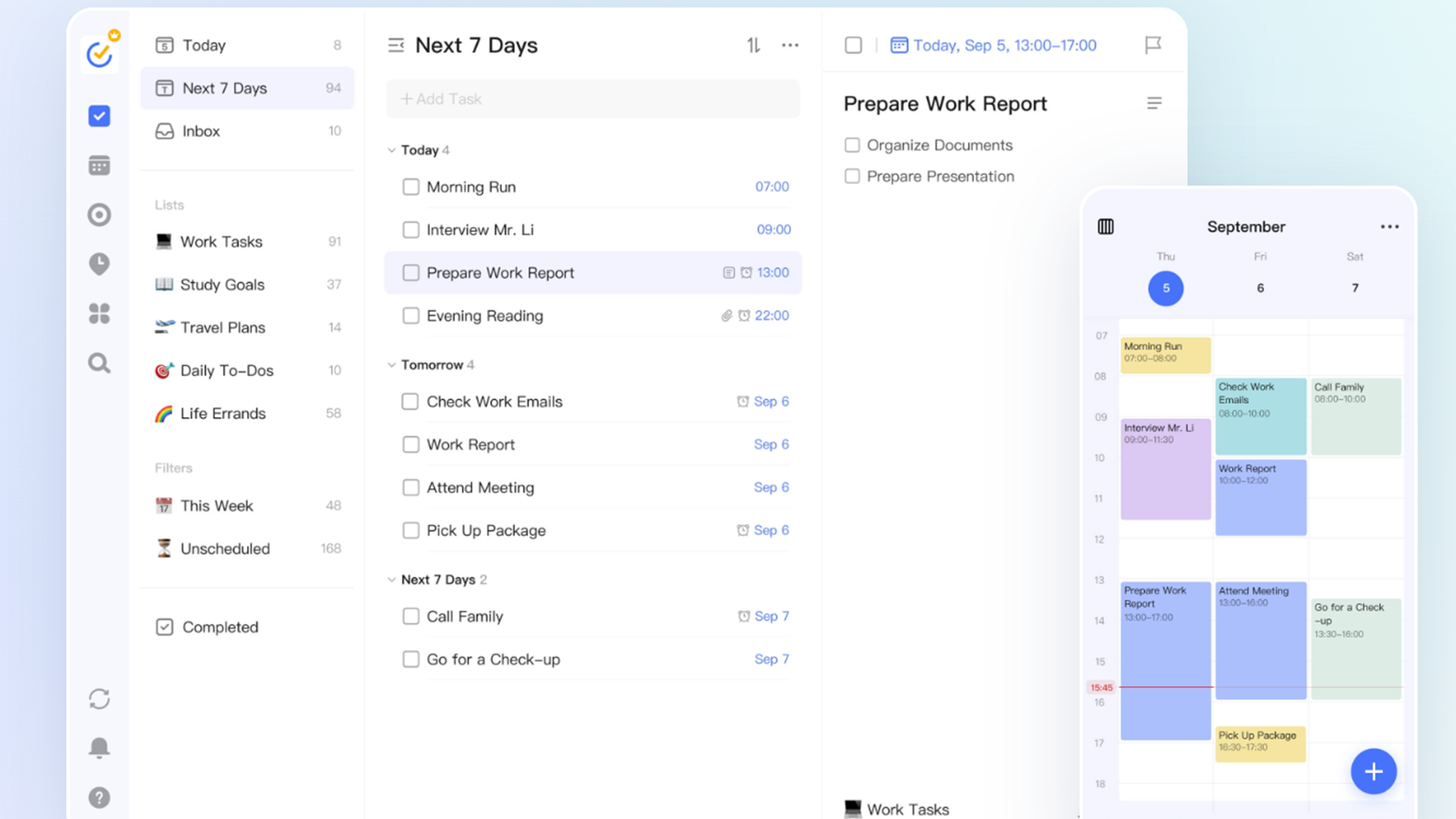Switch calendar layout via columns icon
The image size is (1456, 819).
click(x=1106, y=227)
